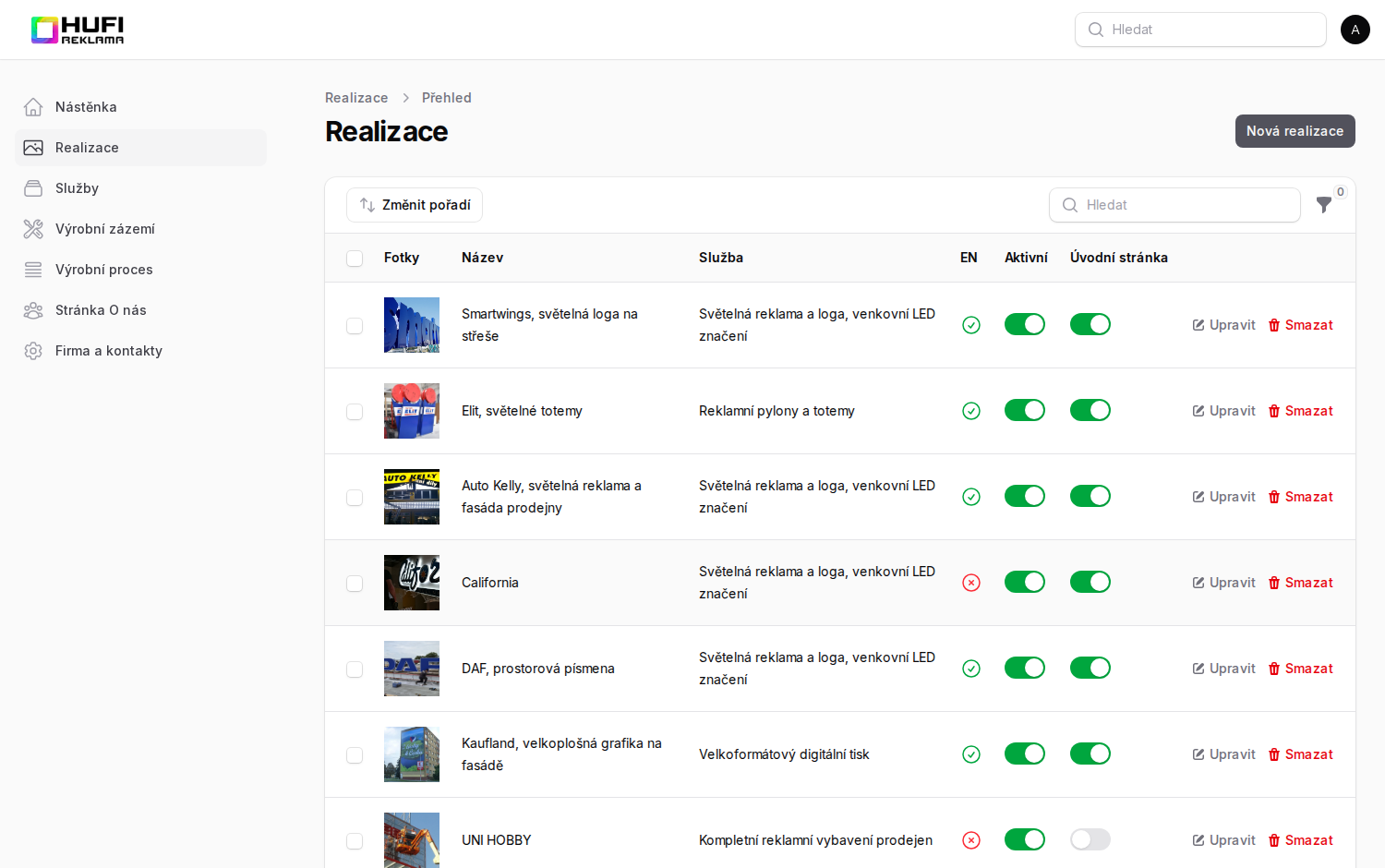Open Výrobní proces in sidebar

click(140, 270)
